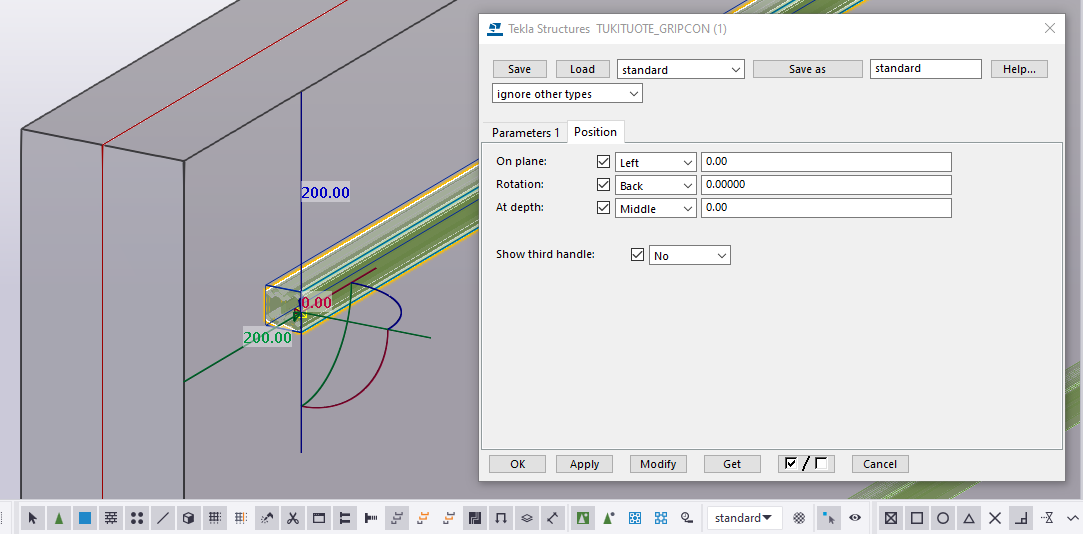
Task: Click the circle snap switch icon
Action: tap(943, 518)
